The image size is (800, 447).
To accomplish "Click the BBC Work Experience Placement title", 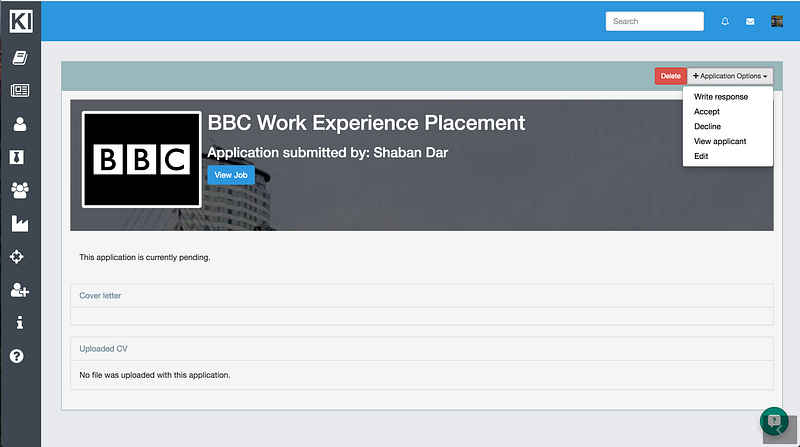I will [x=366, y=123].
